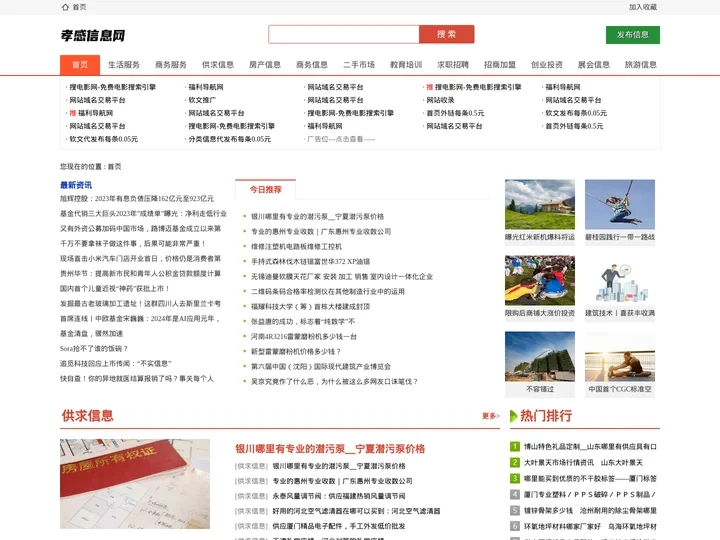Open 永泰风量调节阀 supply listing
Viewport: 720px width, 540px height.
(339, 496)
